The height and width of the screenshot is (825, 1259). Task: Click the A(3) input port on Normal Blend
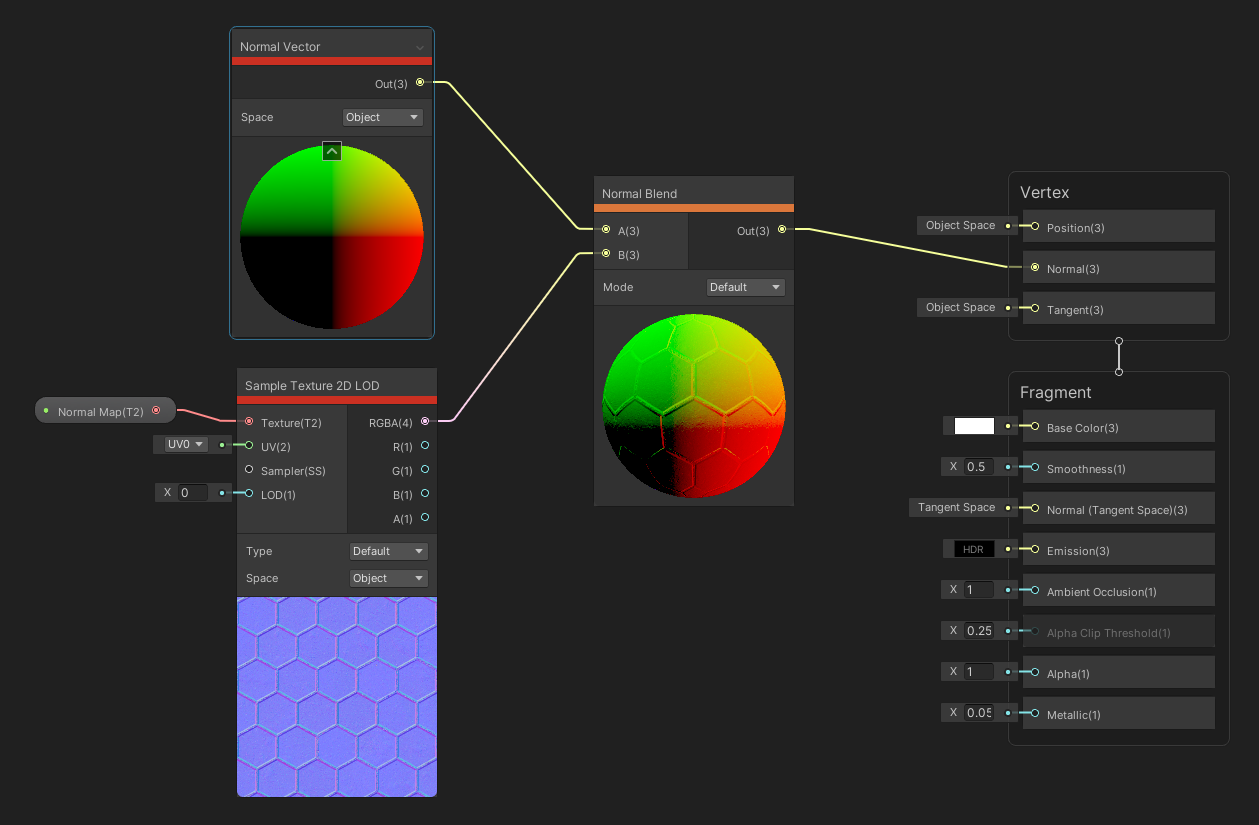(x=605, y=230)
